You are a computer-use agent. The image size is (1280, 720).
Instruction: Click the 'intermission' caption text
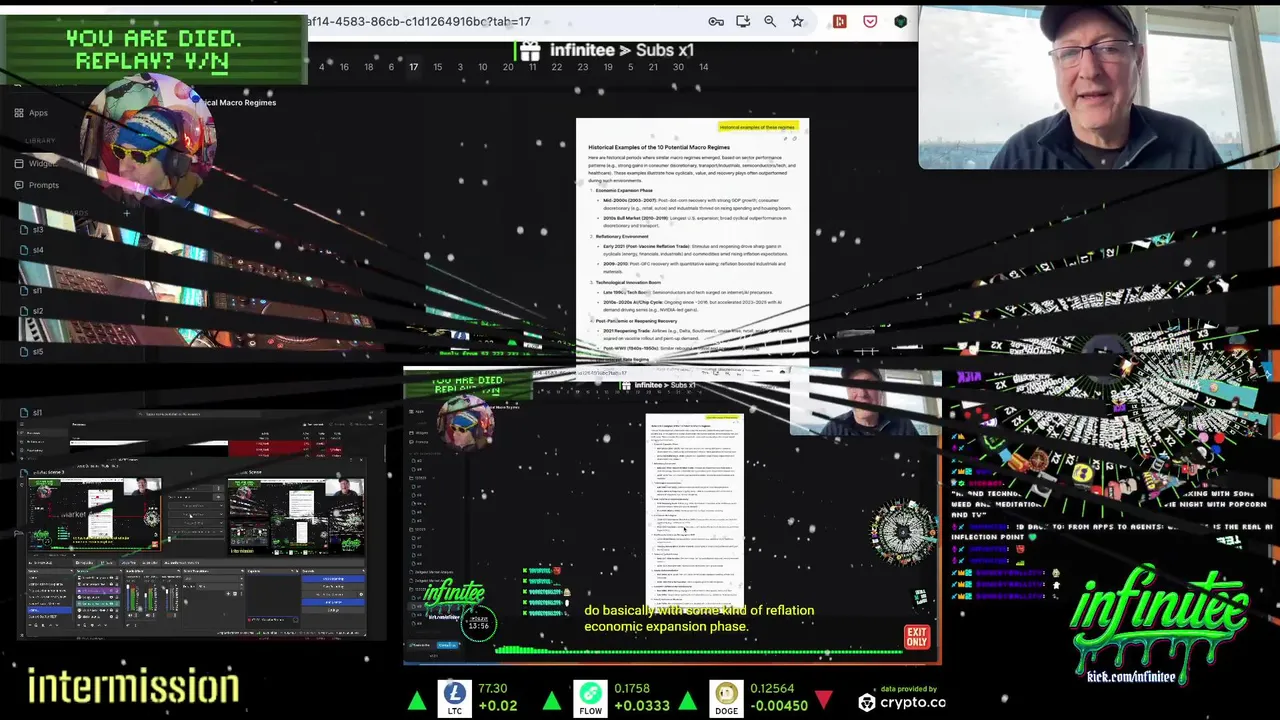[133, 687]
